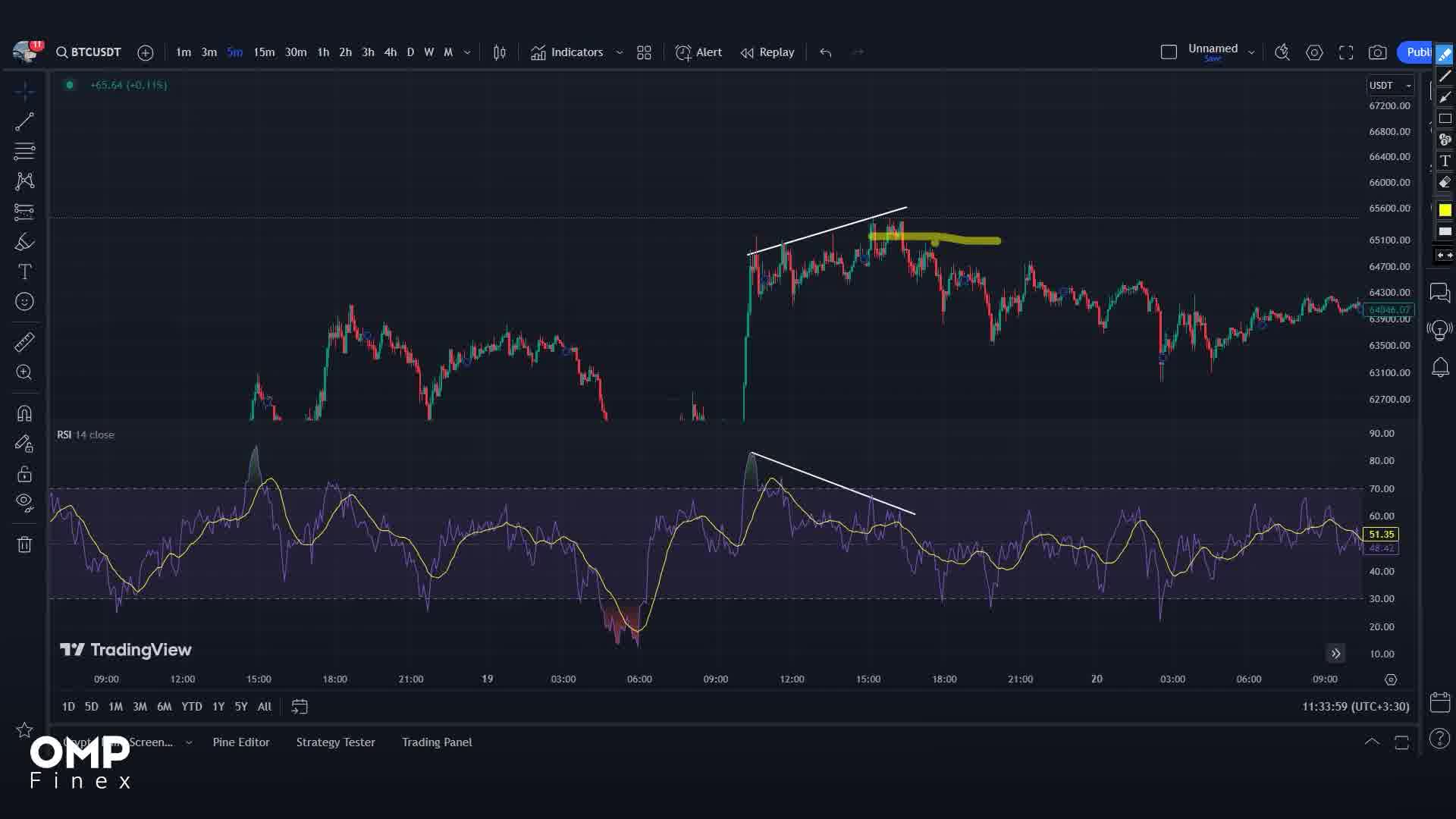Open the Unnamed layout dropdown arrow
1456x819 pixels.
pos(1251,52)
